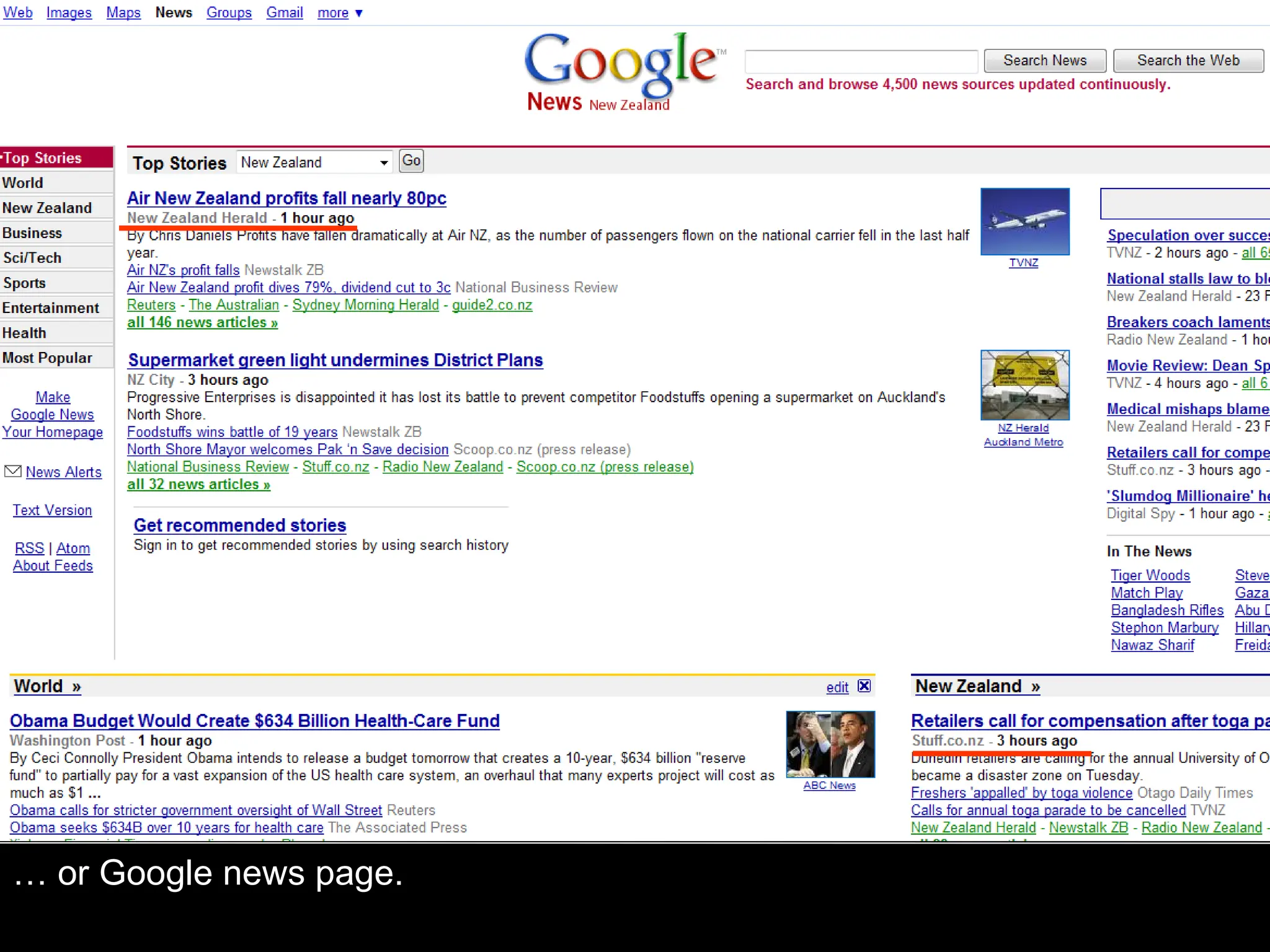Click 'Make Google News Your Homepage' link
This screenshot has height=952, width=1270.
53,415
